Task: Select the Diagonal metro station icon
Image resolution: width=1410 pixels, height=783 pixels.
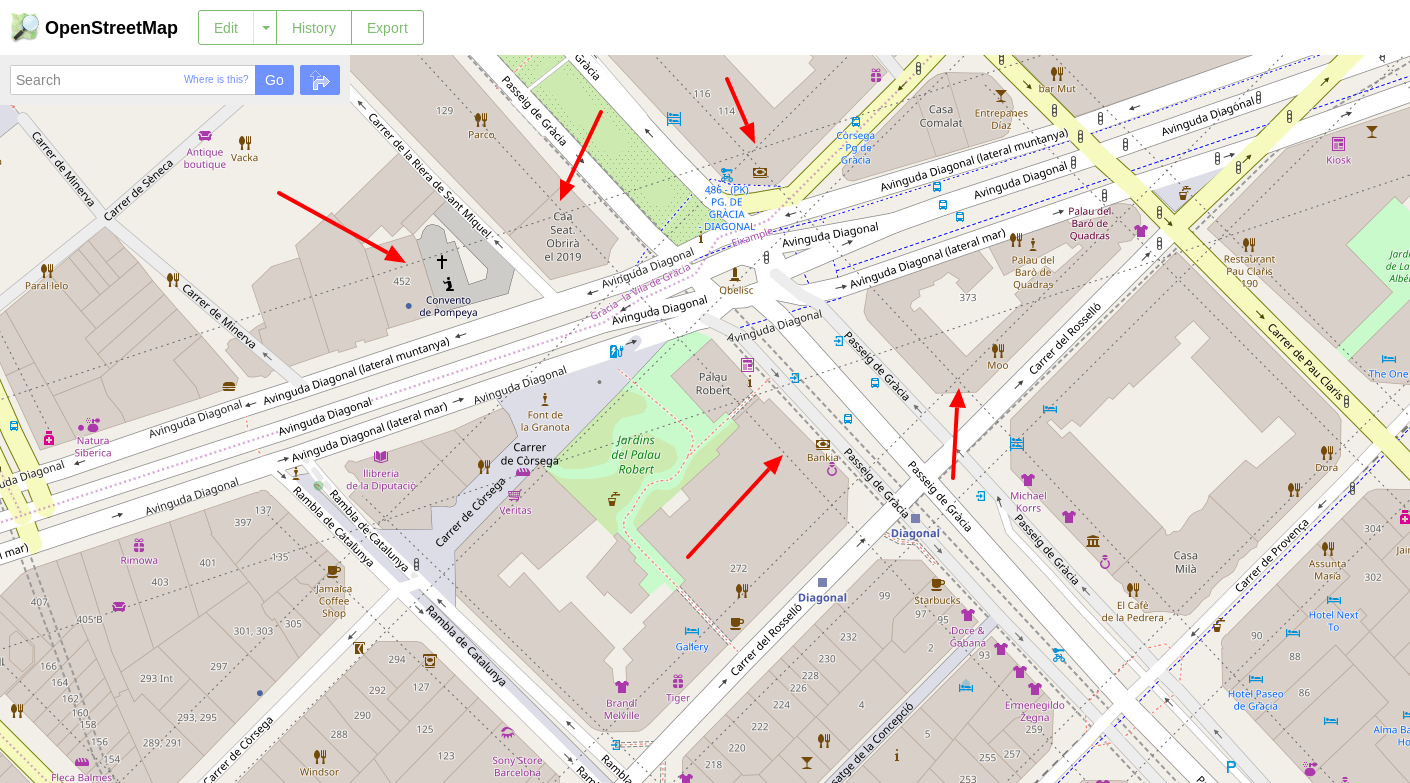Action: point(915,518)
